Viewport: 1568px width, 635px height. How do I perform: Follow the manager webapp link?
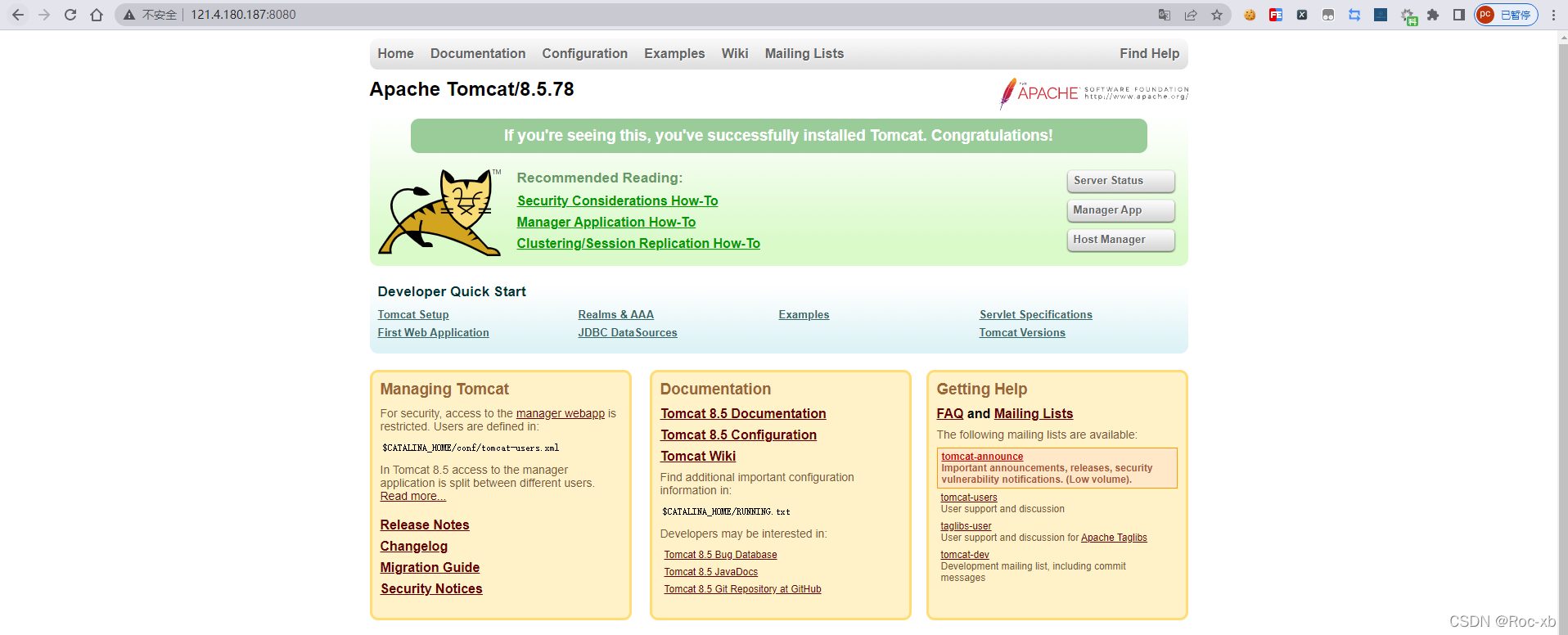[560, 413]
